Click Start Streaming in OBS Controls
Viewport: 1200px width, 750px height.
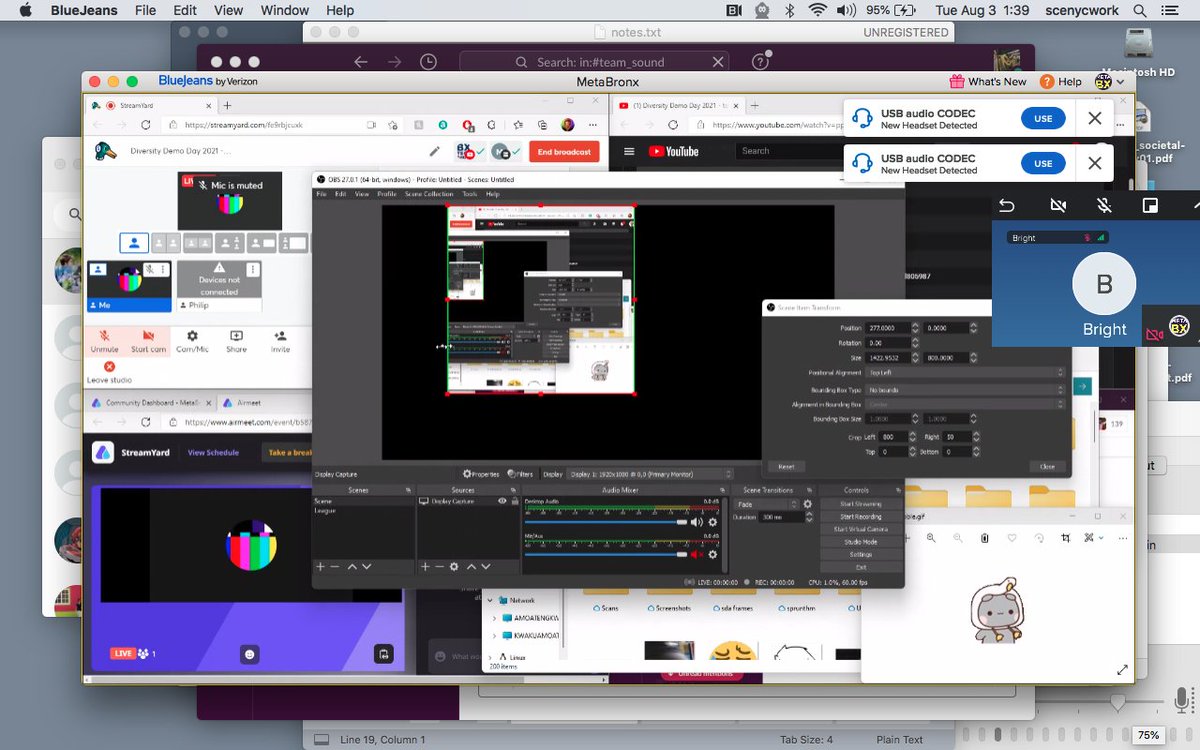point(861,504)
